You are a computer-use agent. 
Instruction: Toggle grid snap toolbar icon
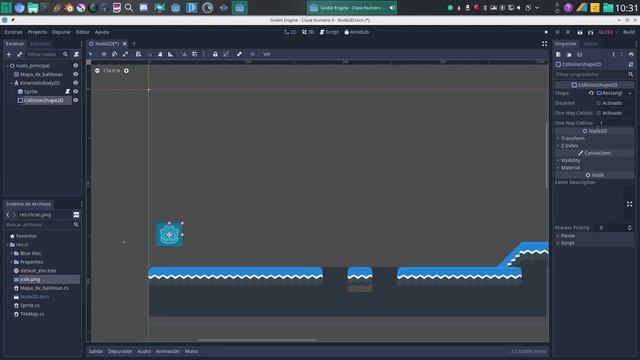pos(195,54)
